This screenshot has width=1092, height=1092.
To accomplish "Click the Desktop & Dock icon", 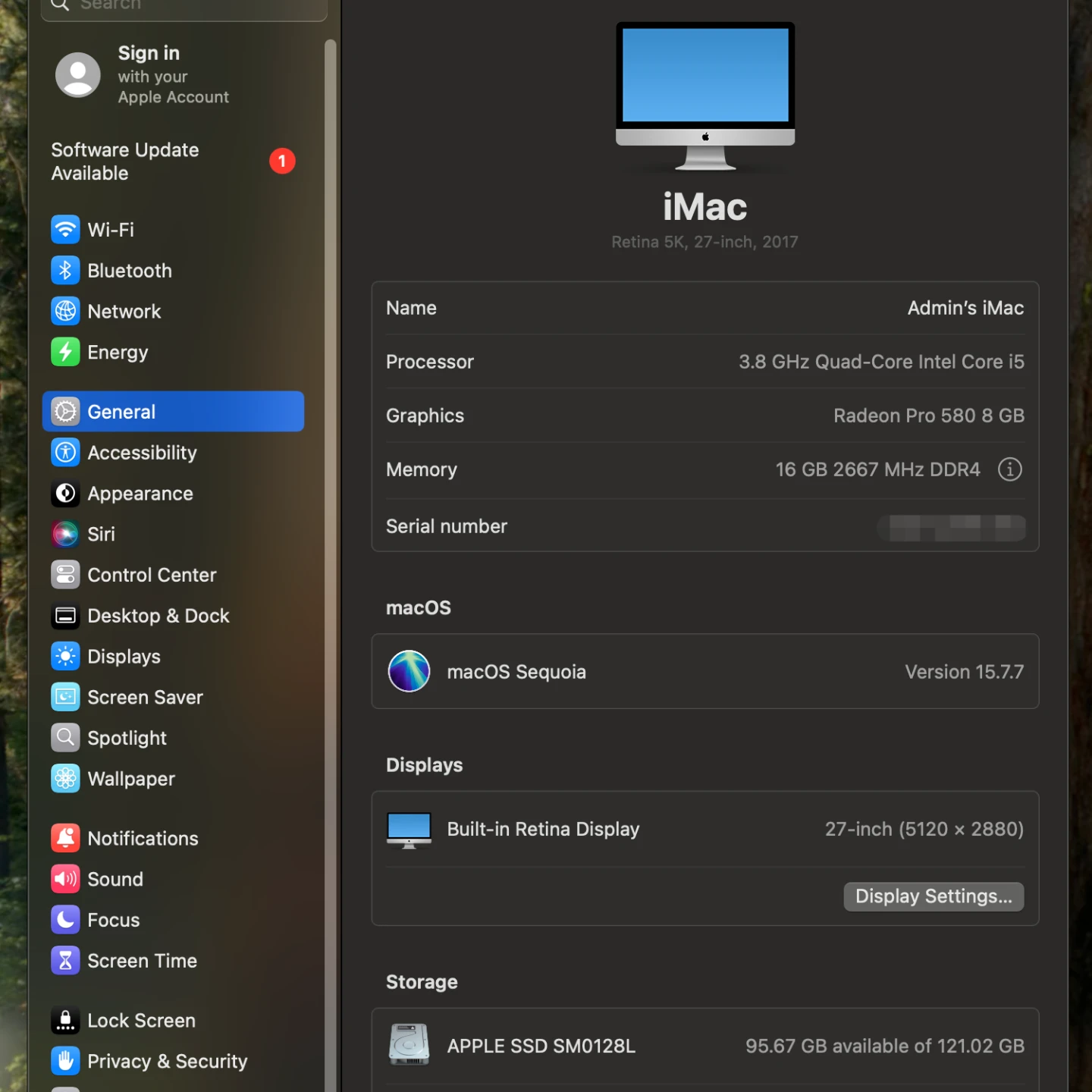I will pos(65,616).
